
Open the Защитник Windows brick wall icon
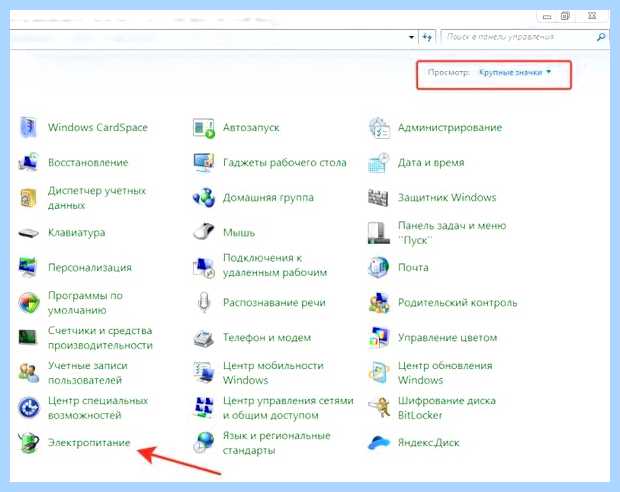click(x=379, y=198)
